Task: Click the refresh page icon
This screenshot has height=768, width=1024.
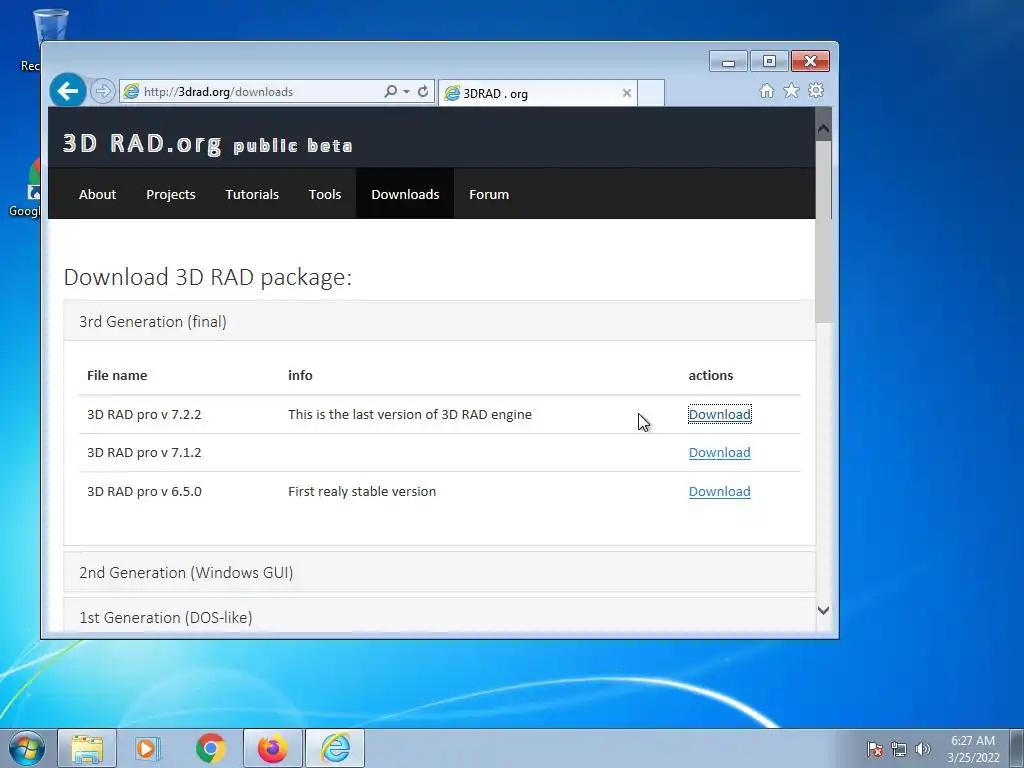Action: pyautogui.click(x=423, y=91)
